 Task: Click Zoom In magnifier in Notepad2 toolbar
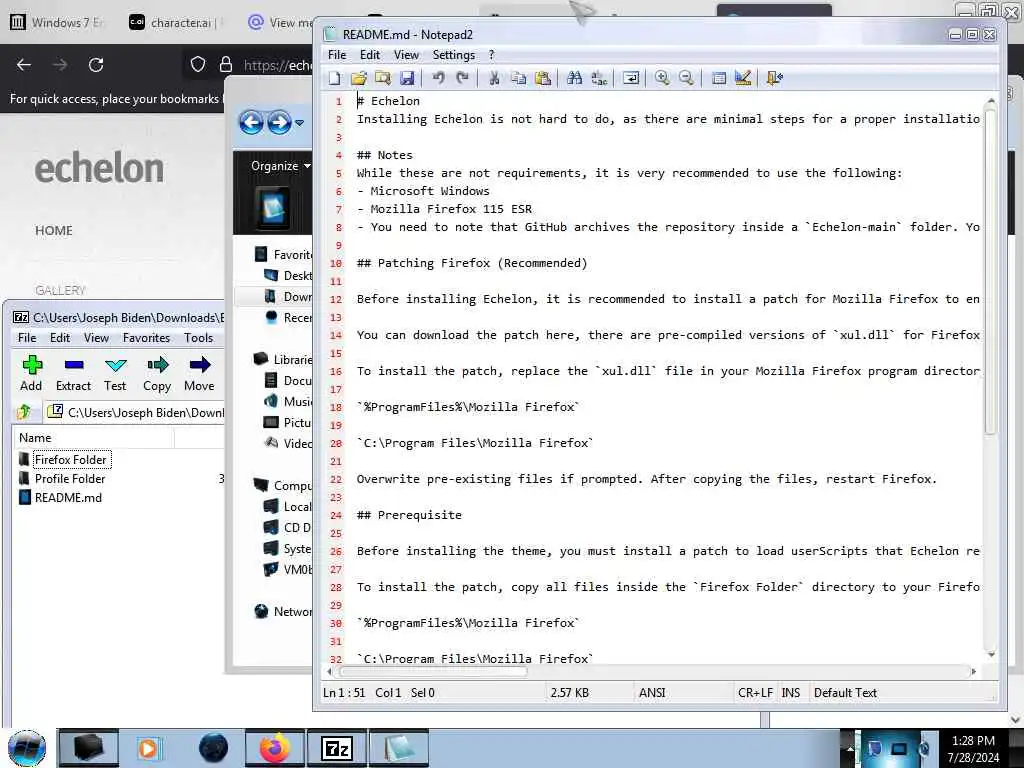coord(662,78)
